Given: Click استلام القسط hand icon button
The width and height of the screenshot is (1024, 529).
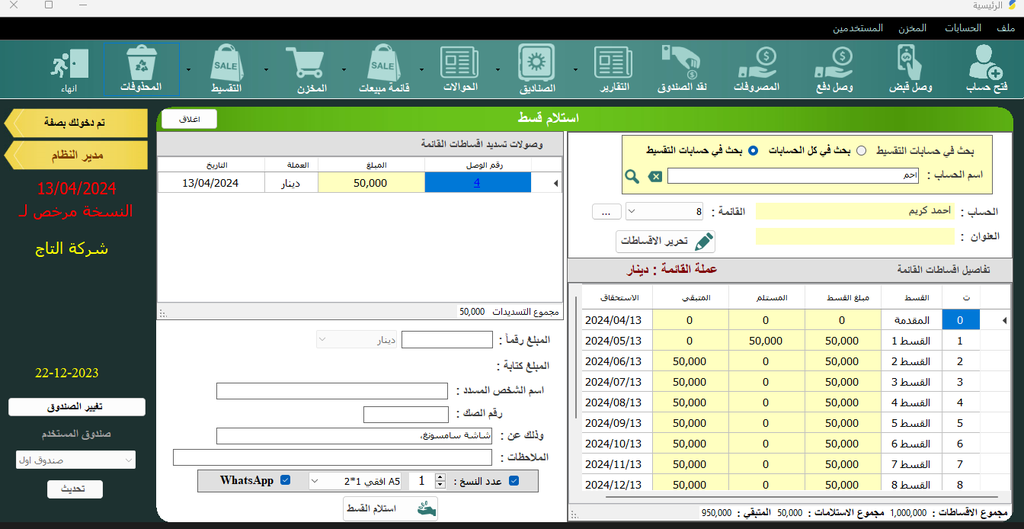Looking at the screenshot, I should (391, 508).
